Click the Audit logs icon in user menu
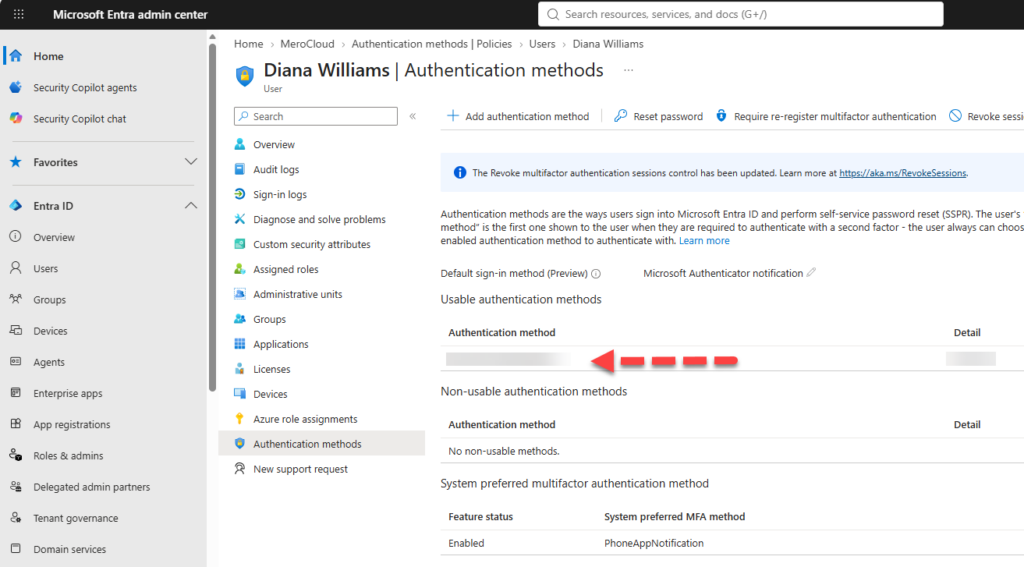 pos(240,169)
